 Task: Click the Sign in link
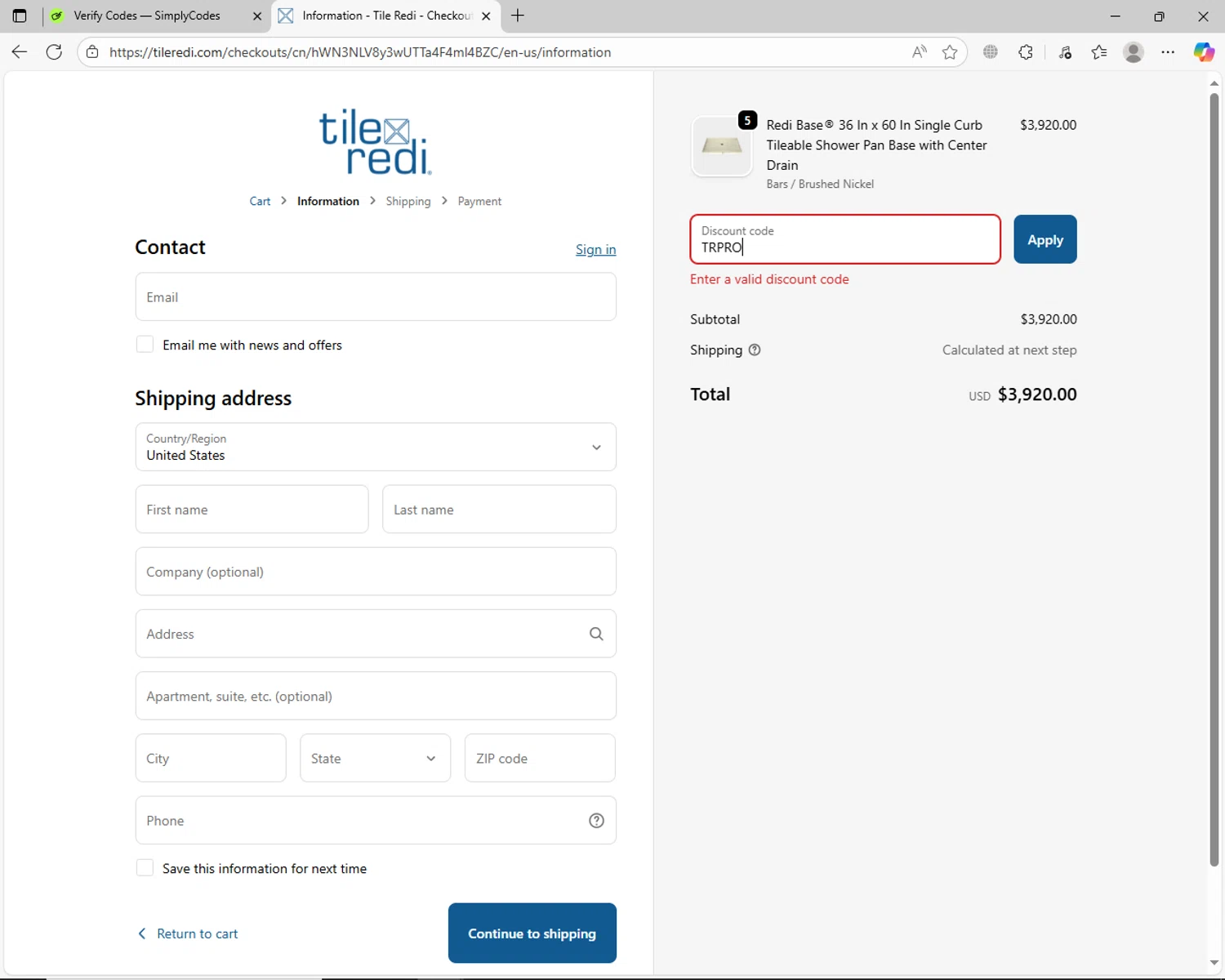[x=595, y=249]
